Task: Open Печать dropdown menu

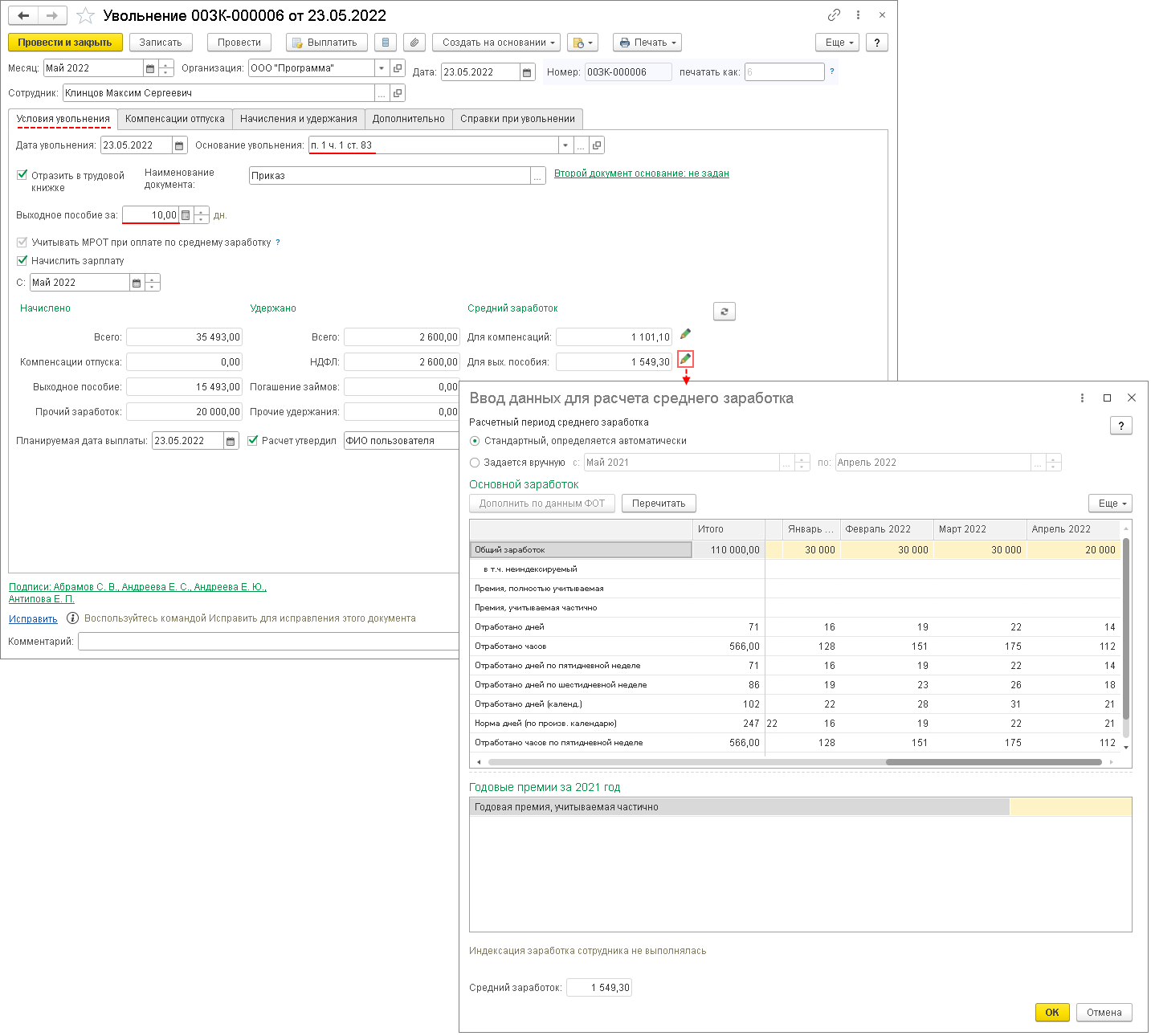Action: [647, 43]
